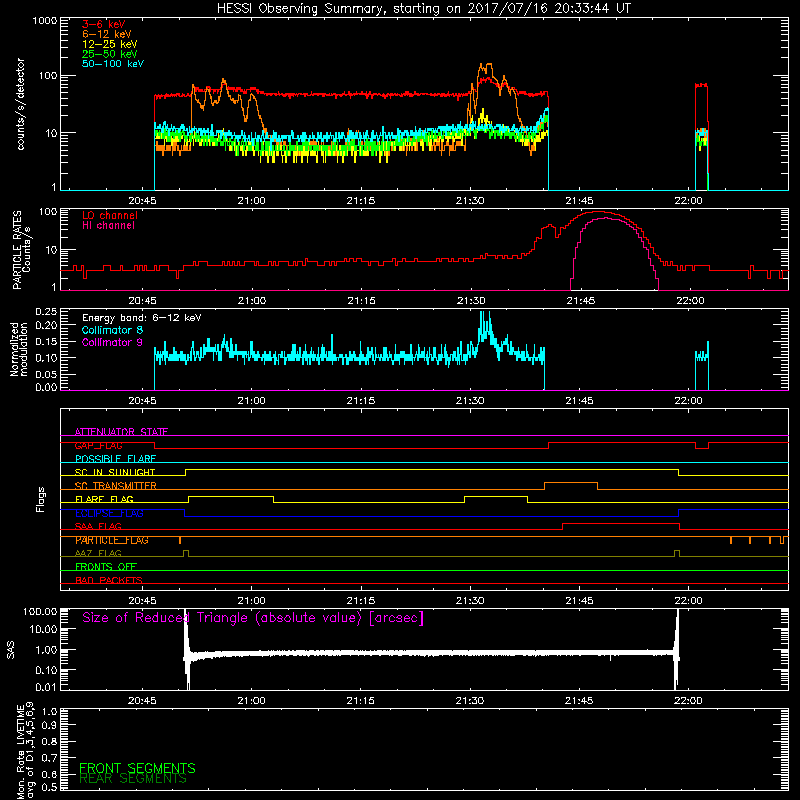Select the 12-25 keV legend label
800x800 pixels.
tap(110, 44)
